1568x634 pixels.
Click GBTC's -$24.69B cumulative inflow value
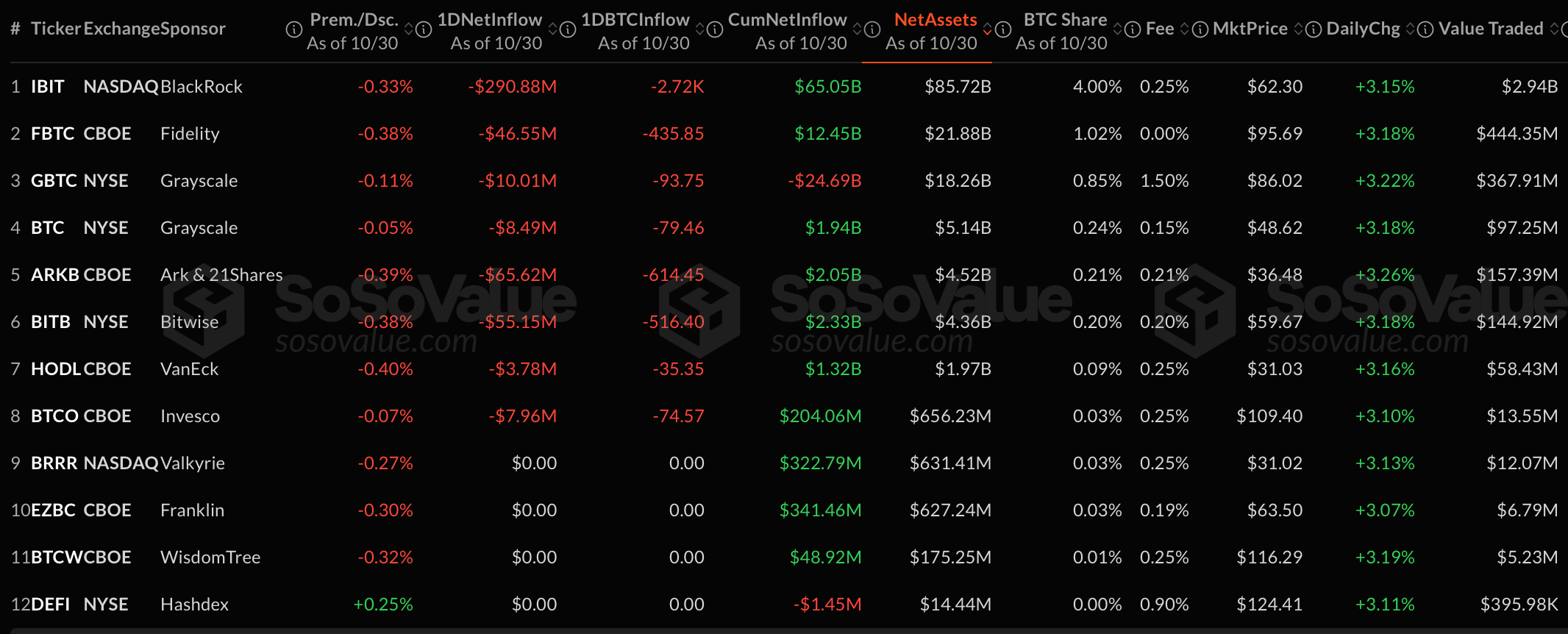[824, 181]
